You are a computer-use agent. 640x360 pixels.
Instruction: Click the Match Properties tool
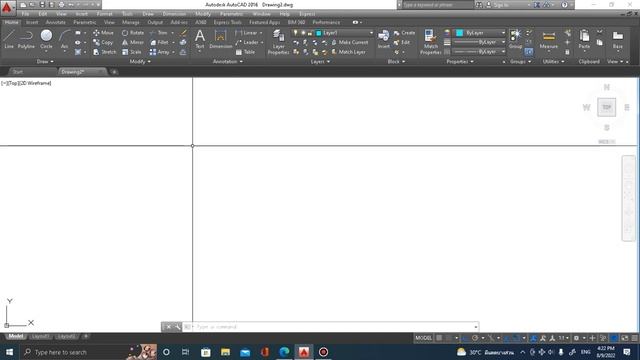click(430, 42)
